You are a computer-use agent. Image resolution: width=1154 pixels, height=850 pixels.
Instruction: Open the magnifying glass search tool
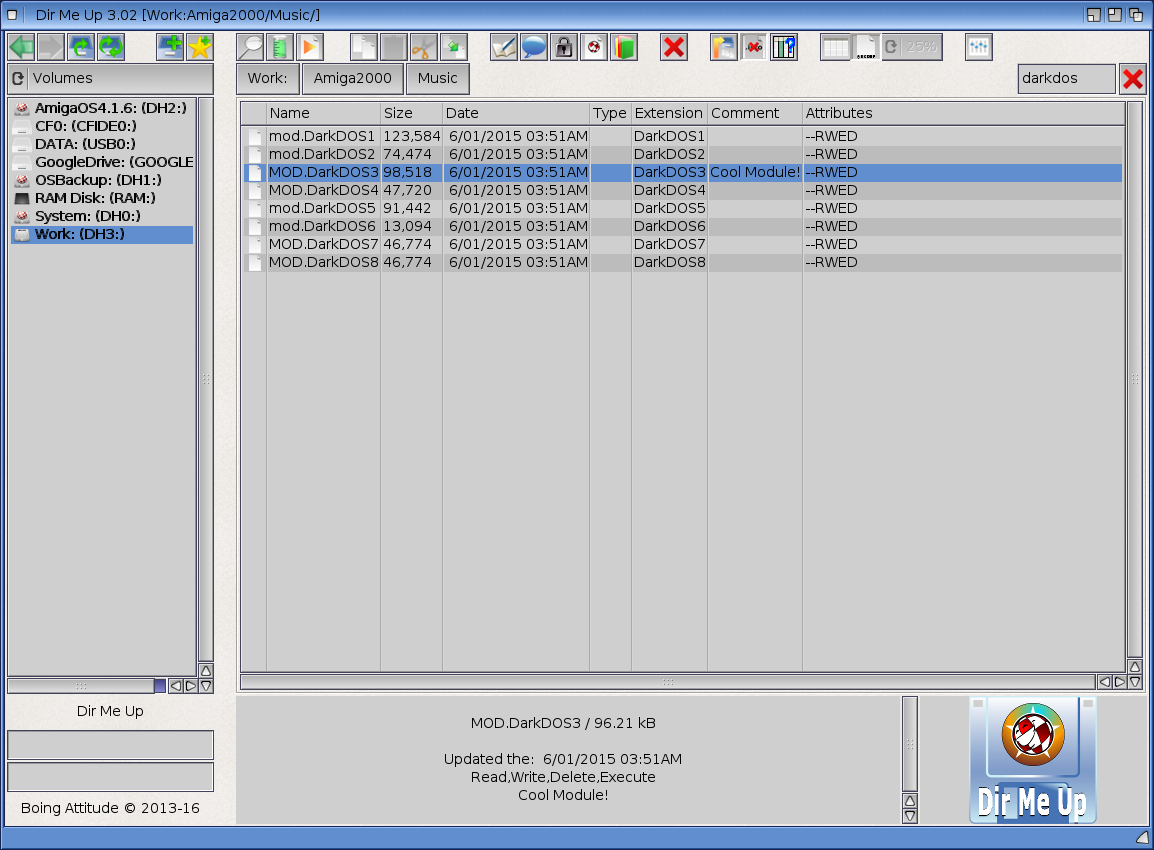coord(250,47)
